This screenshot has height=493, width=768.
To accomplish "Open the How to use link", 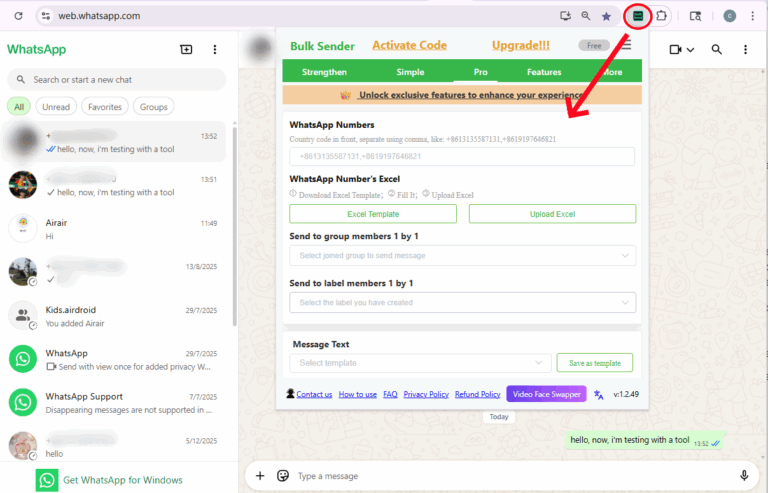I will 358,394.
